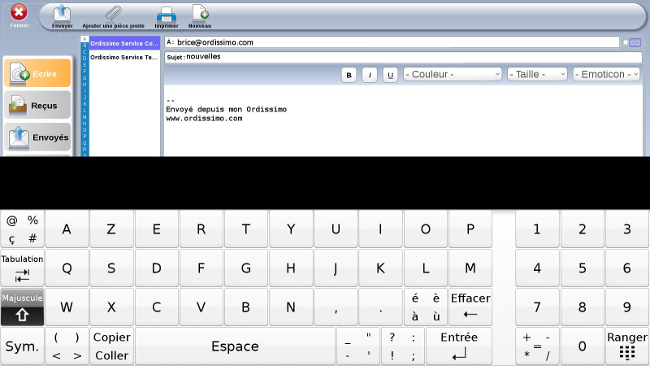This screenshot has width=650, height=366.
Task: Toggle bold formatting with B button
Action: 349,75
